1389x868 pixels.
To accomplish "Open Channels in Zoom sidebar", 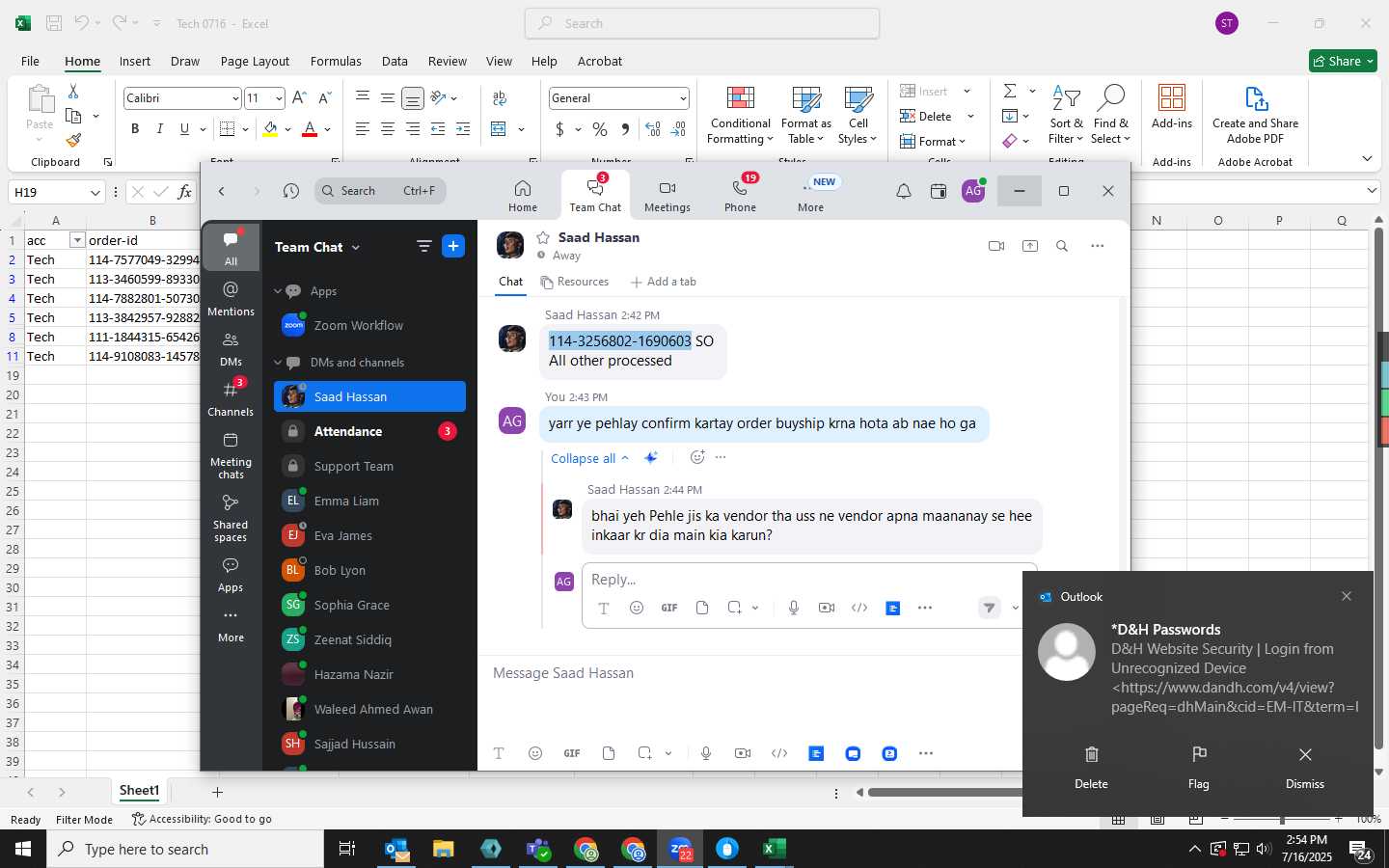I will point(231,398).
